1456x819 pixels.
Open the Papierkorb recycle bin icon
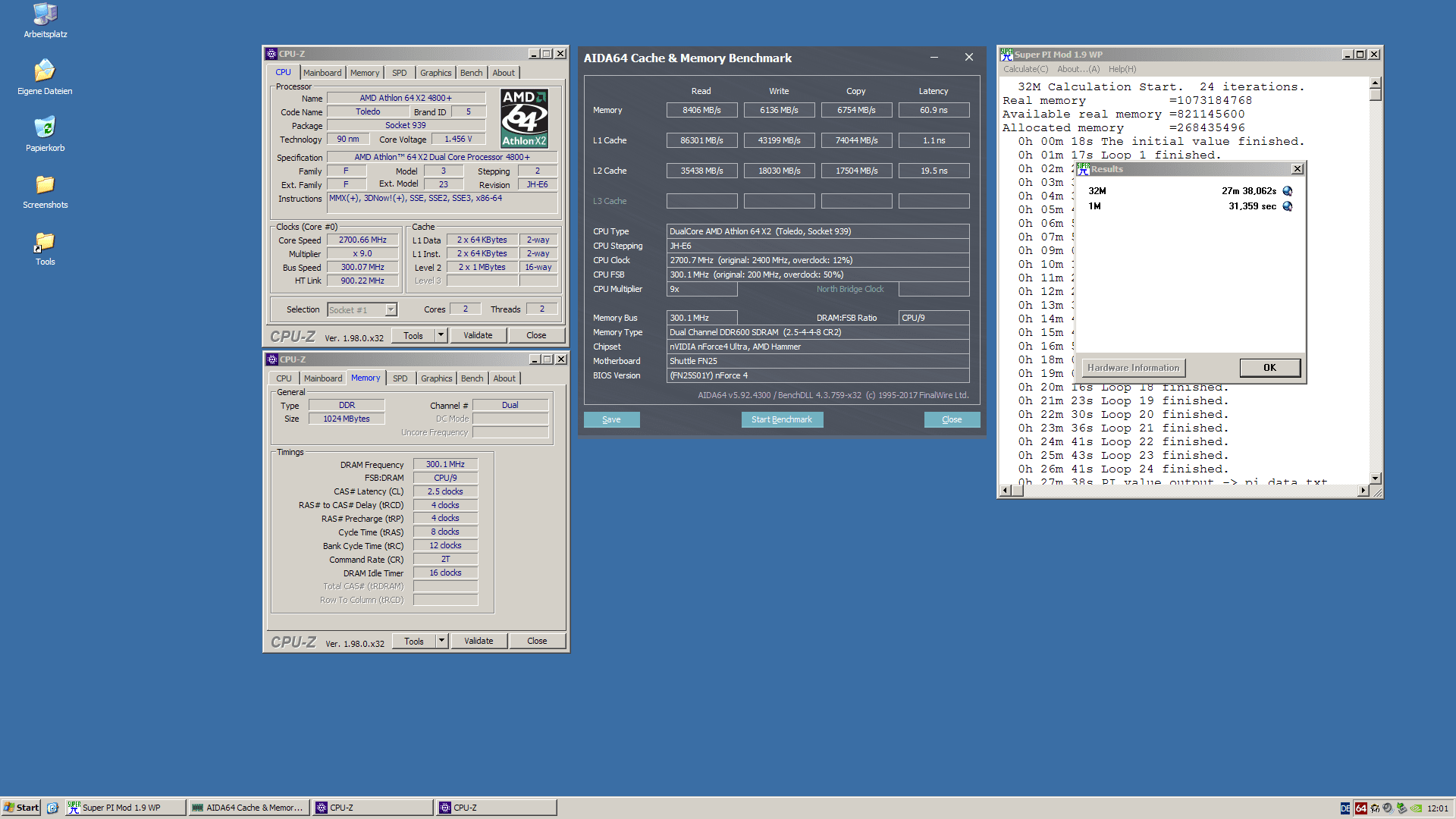pyautogui.click(x=45, y=134)
